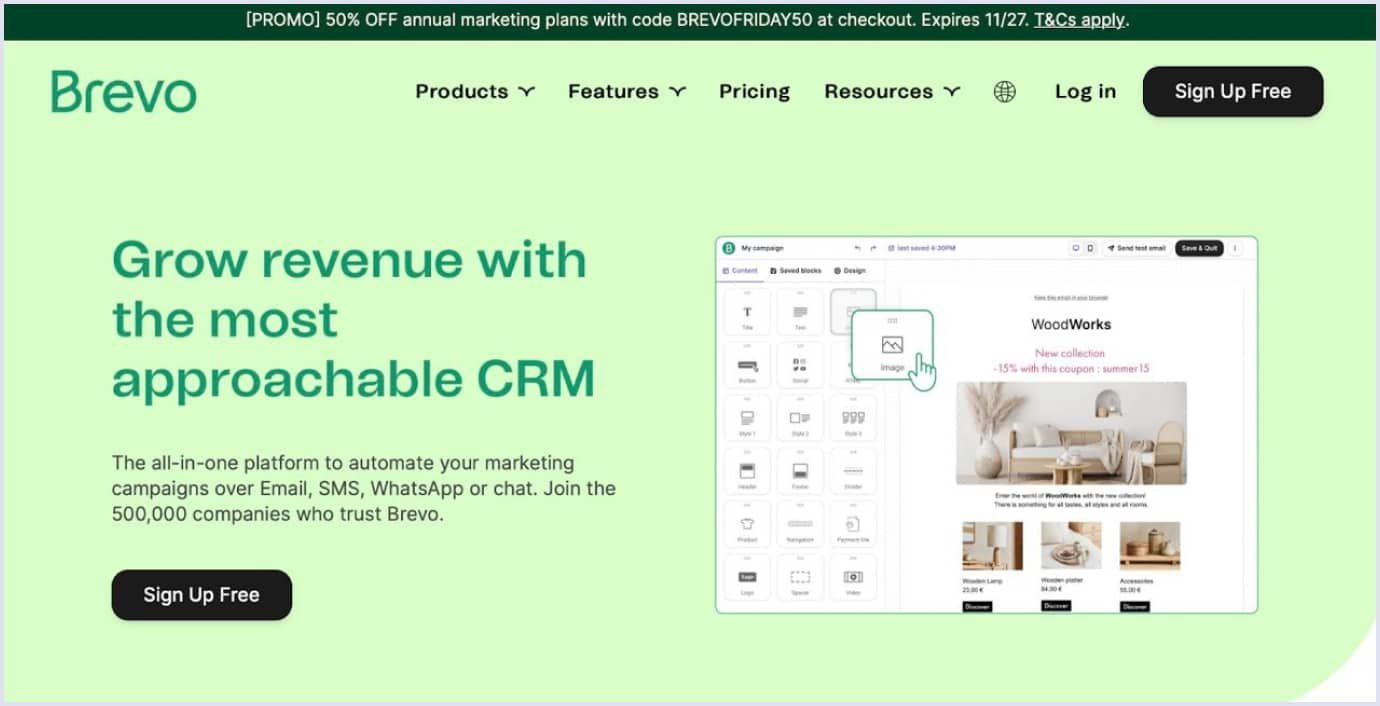Select the Button block icon
This screenshot has height=706, width=1380.
click(747, 366)
